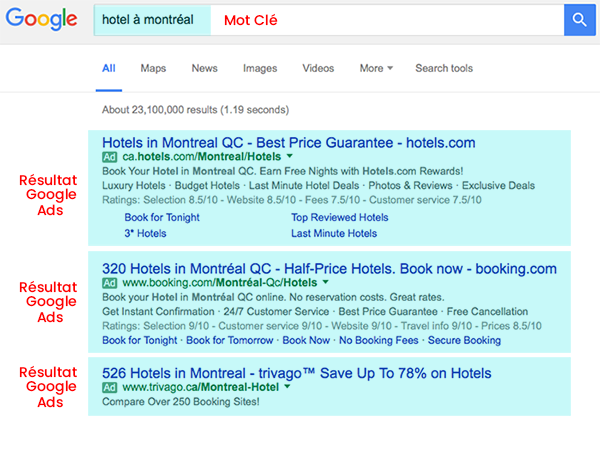
Task: Click the www.trivago.ca/Montreal-Hotel URL
Action: (201, 387)
